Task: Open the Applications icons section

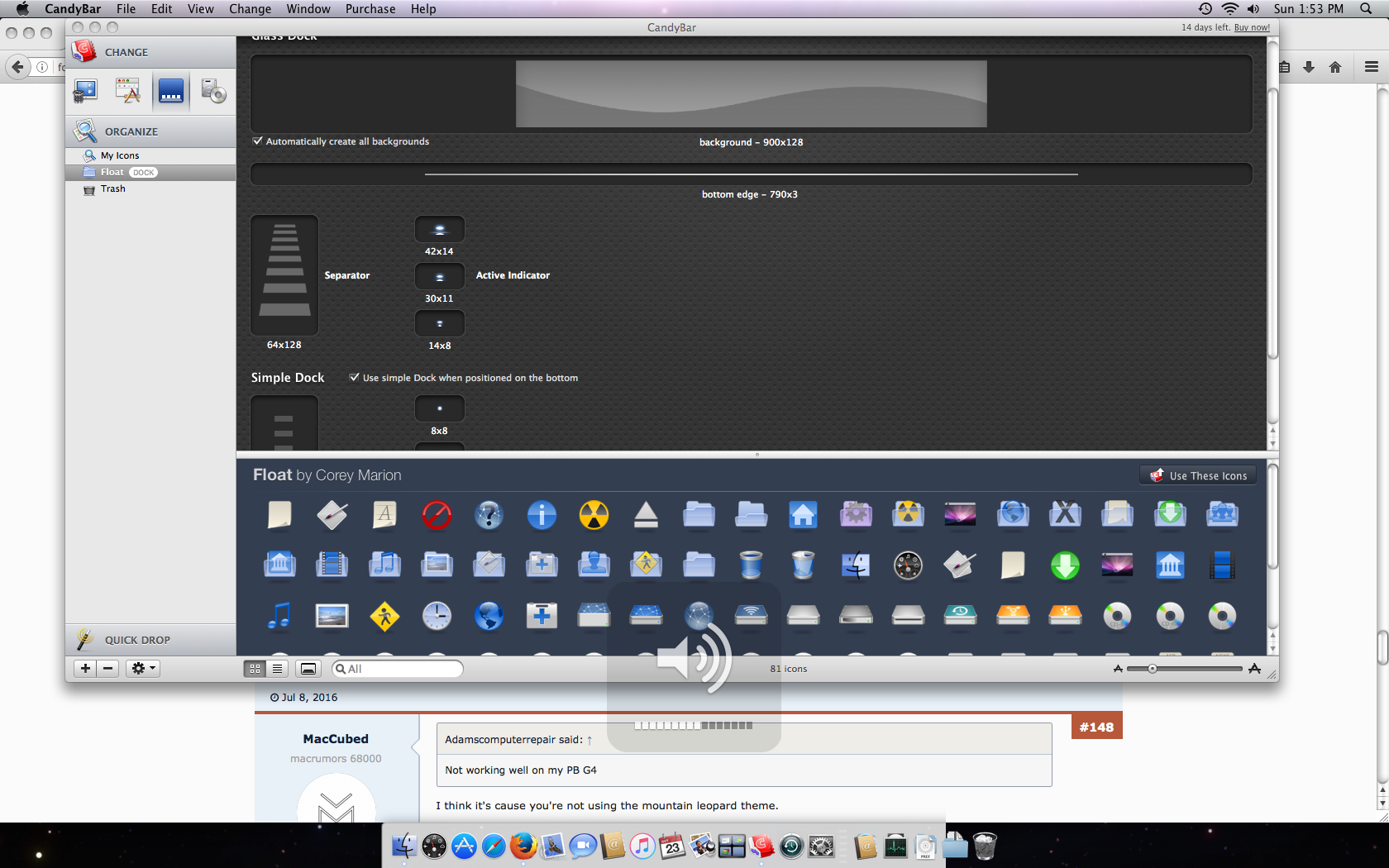Action: tap(128, 91)
